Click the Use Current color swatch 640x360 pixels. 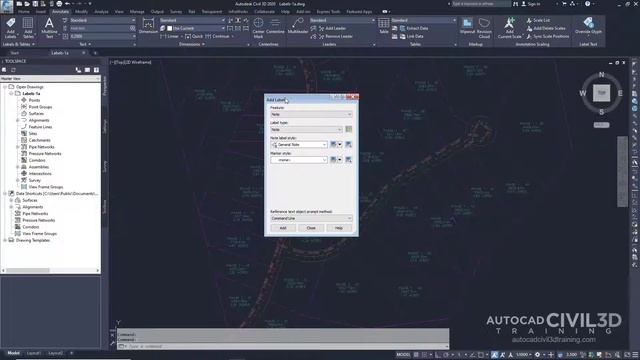[169, 28]
